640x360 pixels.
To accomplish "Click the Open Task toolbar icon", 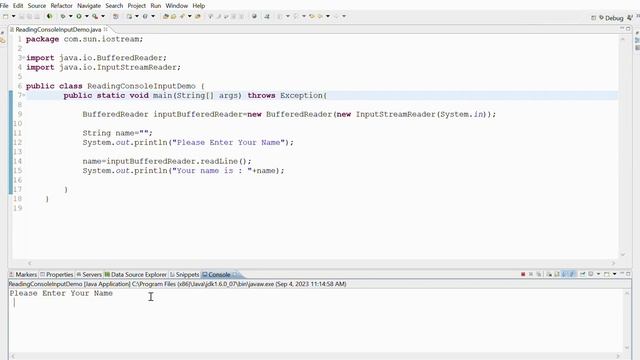I will [173, 16].
